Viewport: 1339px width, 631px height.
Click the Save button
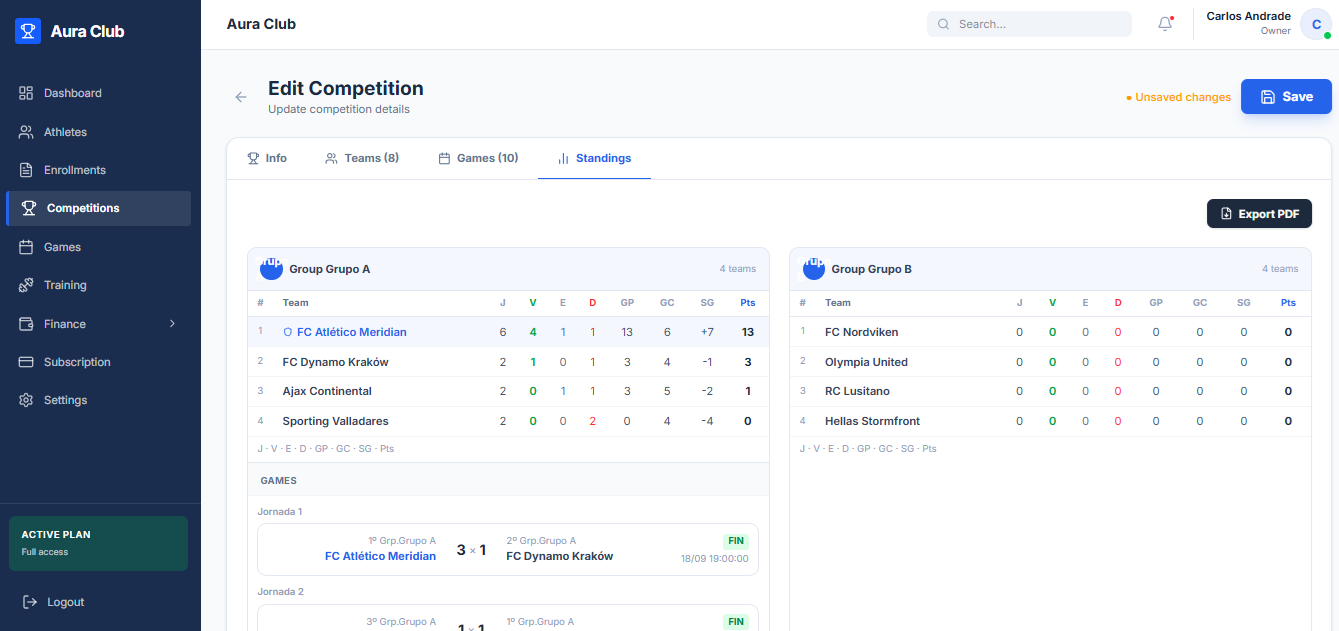[1286, 97]
